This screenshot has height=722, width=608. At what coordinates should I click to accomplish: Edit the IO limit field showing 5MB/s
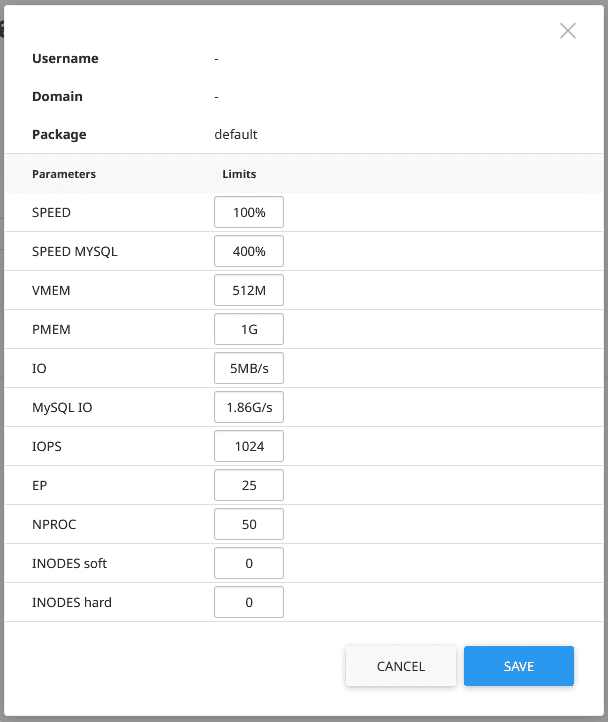(x=249, y=369)
